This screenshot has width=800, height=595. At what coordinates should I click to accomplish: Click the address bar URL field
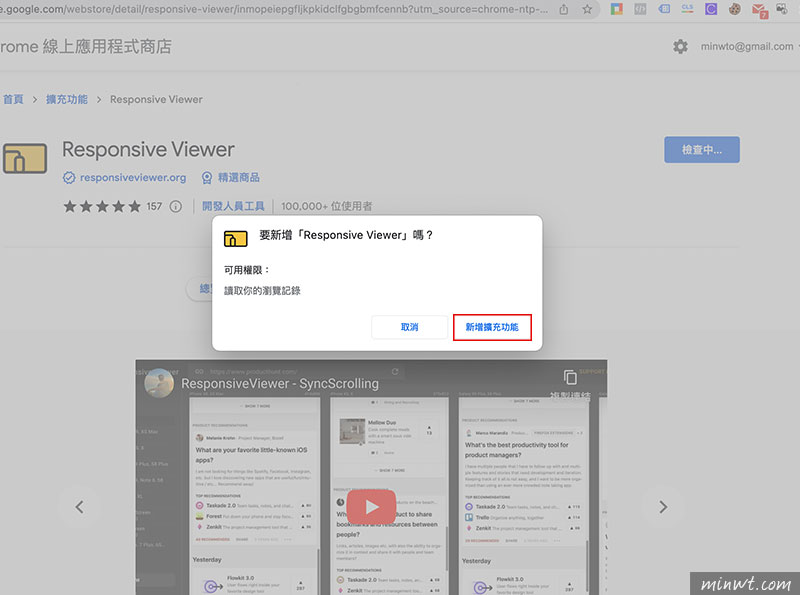[x=274, y=9]
